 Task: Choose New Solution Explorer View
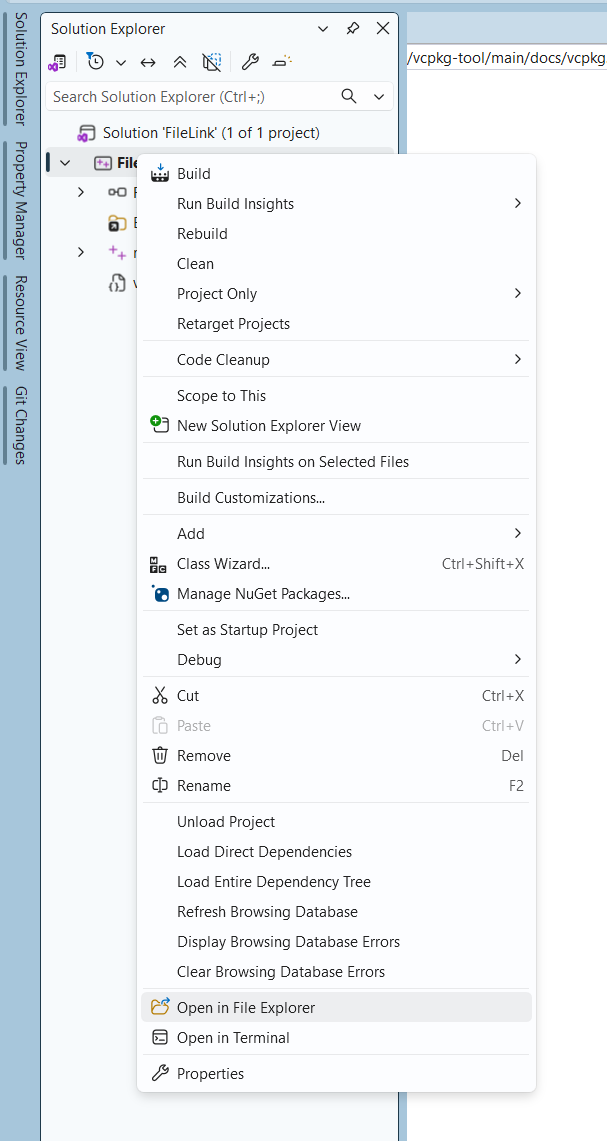click(336, 425)
